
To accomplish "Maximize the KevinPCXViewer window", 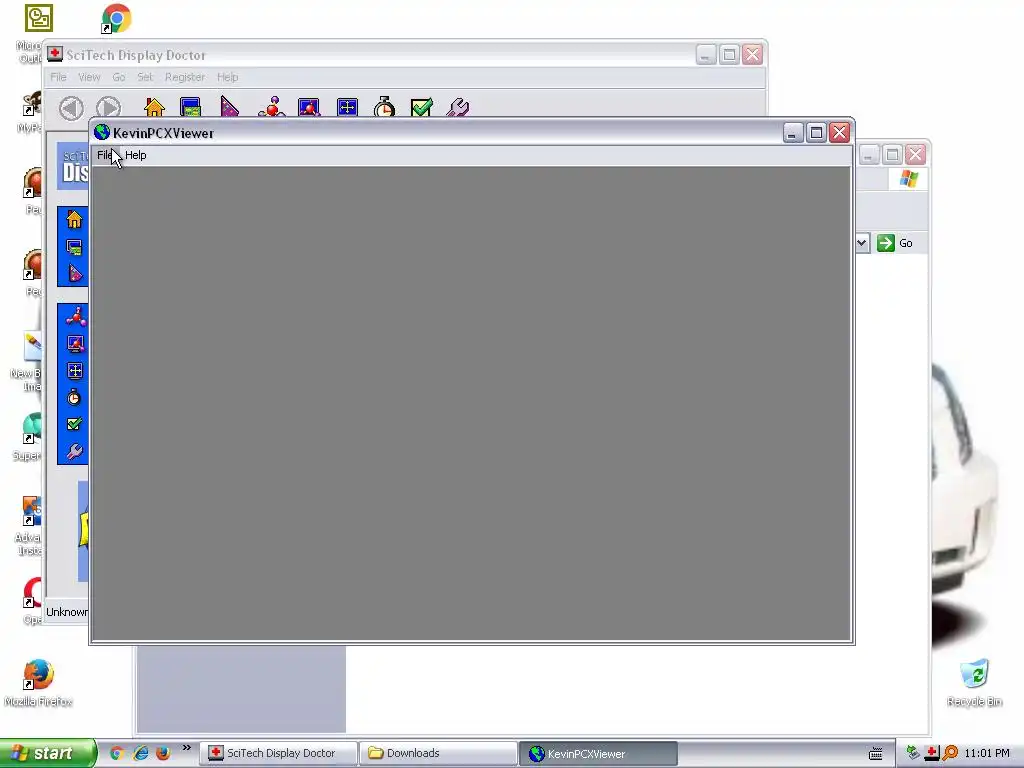I will point(816,133).
